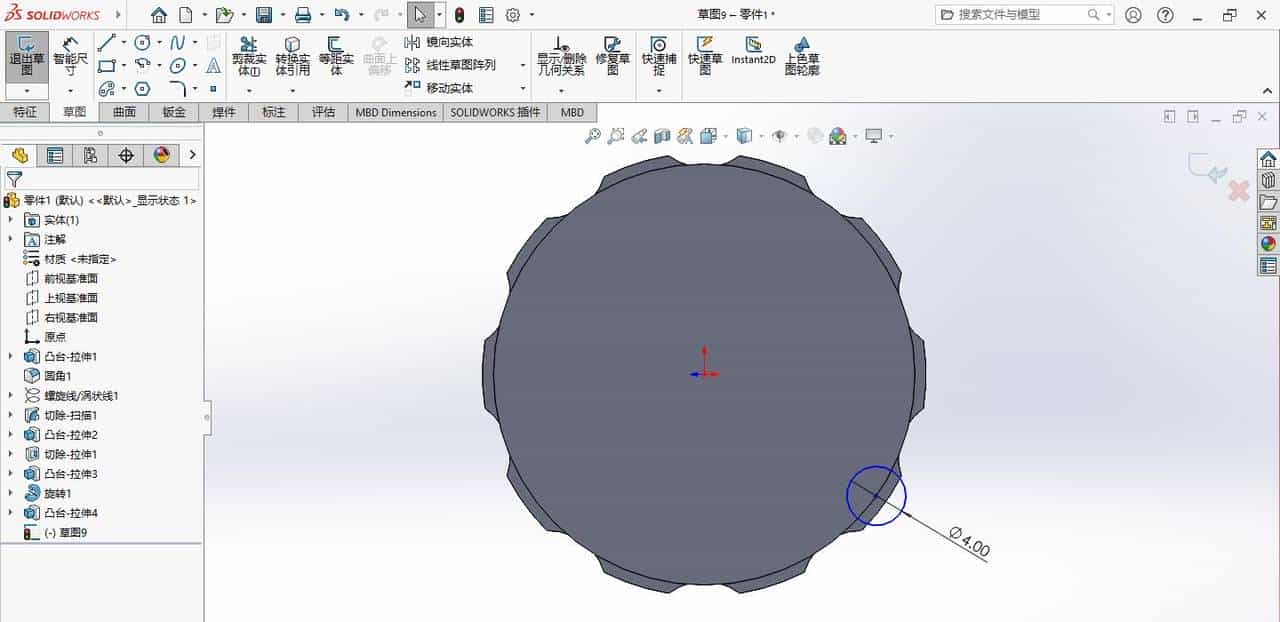The image size is (1280, 622).
Task: Enable the 快速捕捉 (Quick Snaps) option
Action: coord(658,55)
